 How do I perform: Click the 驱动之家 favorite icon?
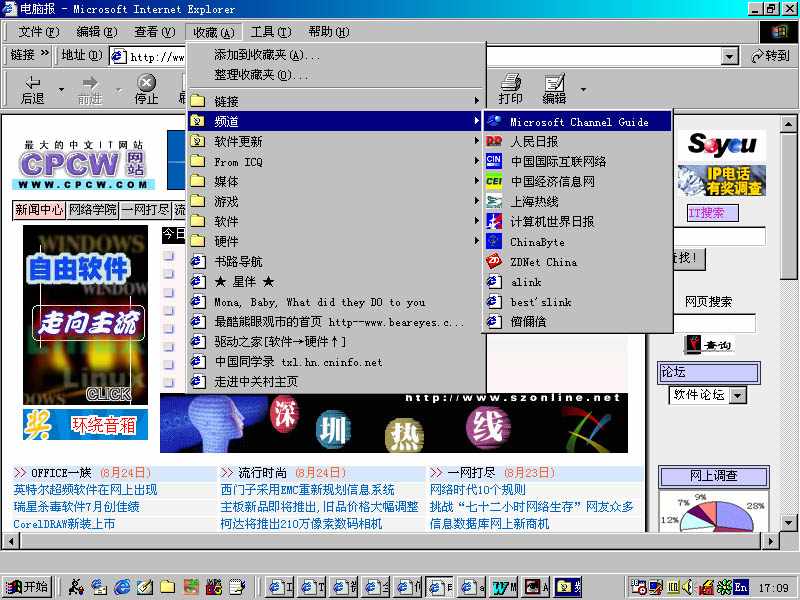click(197, 342)
